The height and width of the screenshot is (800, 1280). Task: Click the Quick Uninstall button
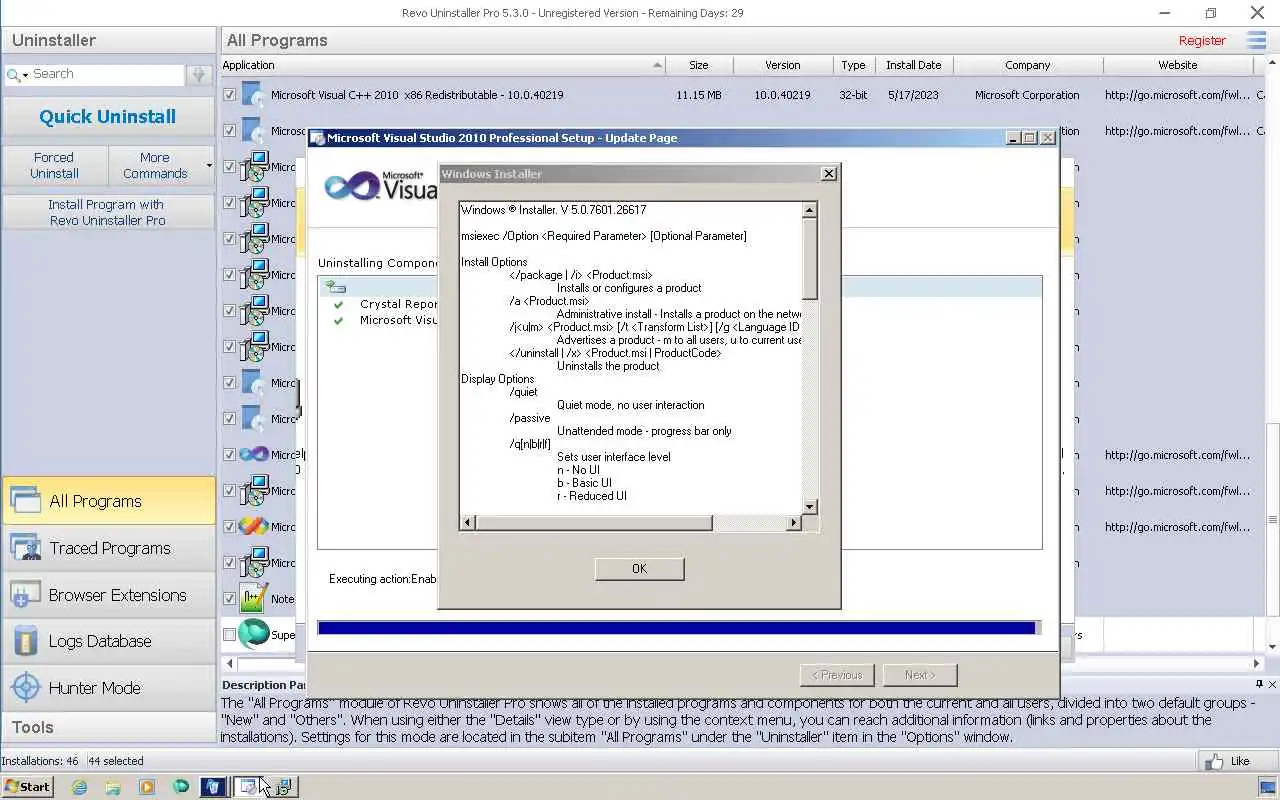[x=108, y=117]
